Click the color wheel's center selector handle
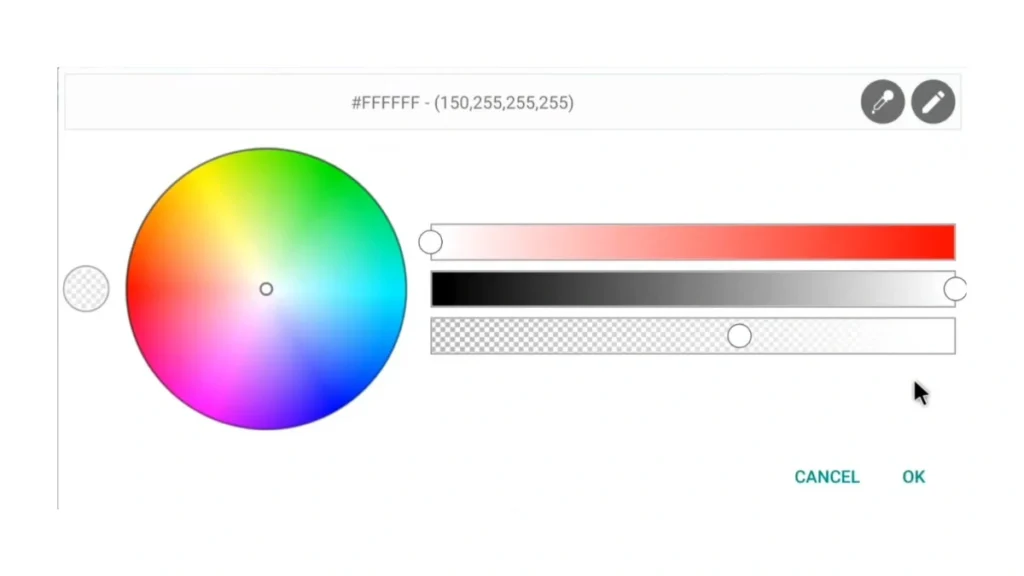The image size is (1024, 576). point(266,289)
